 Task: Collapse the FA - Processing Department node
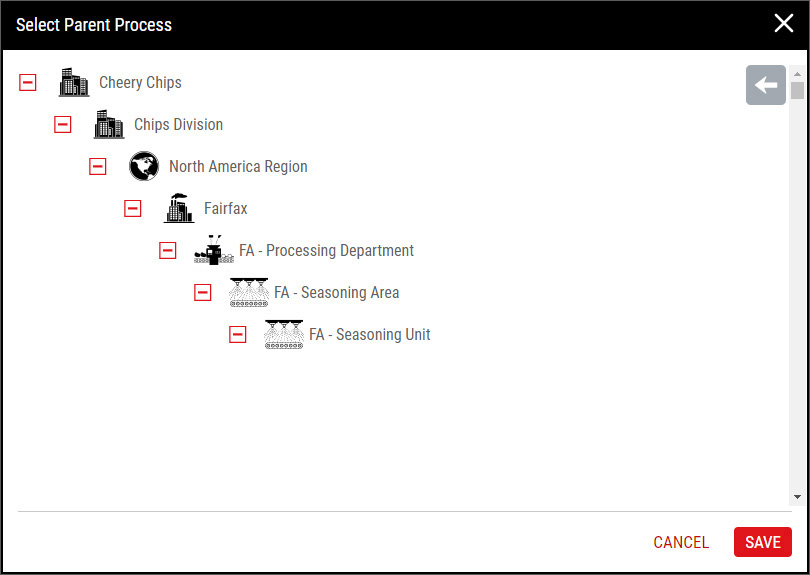(167, 251)
